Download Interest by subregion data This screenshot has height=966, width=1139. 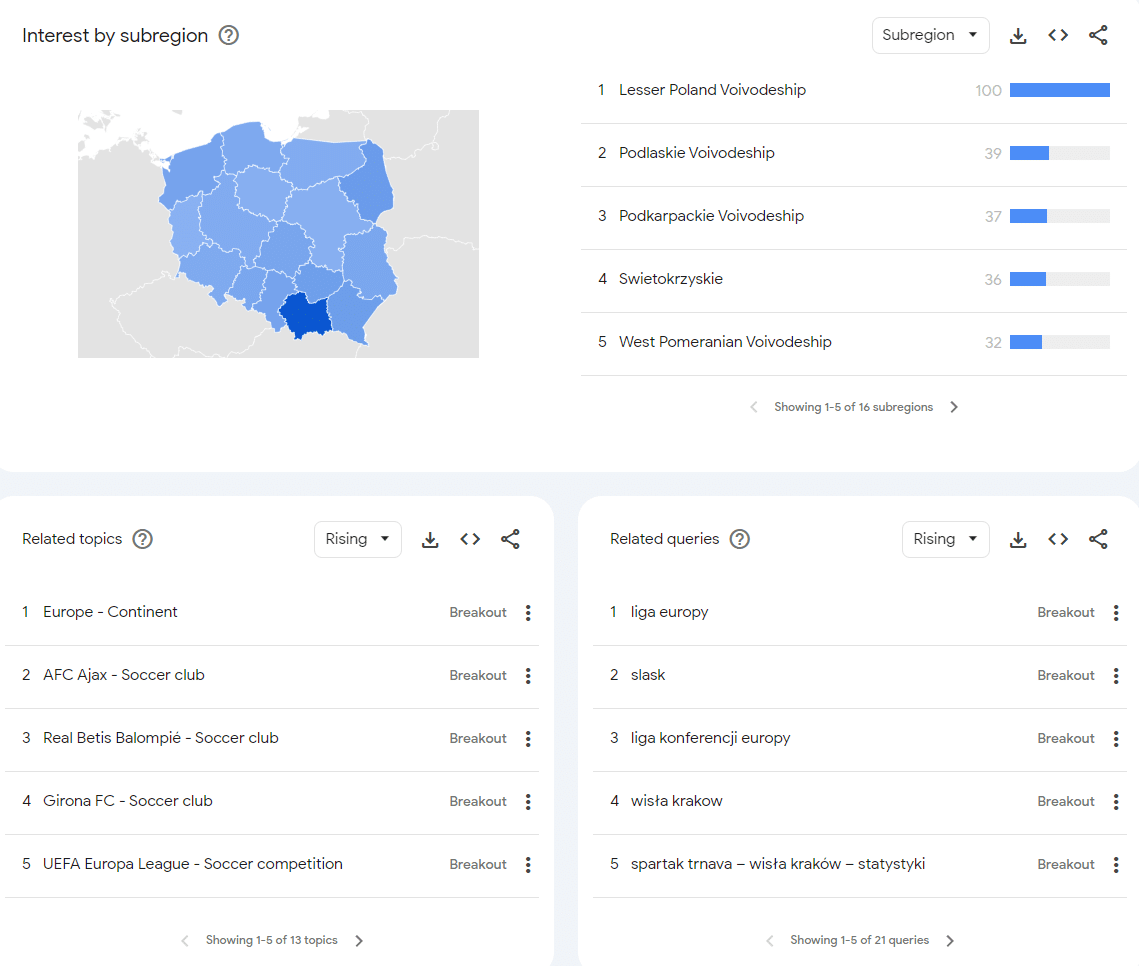click(x=1018, y=36)
